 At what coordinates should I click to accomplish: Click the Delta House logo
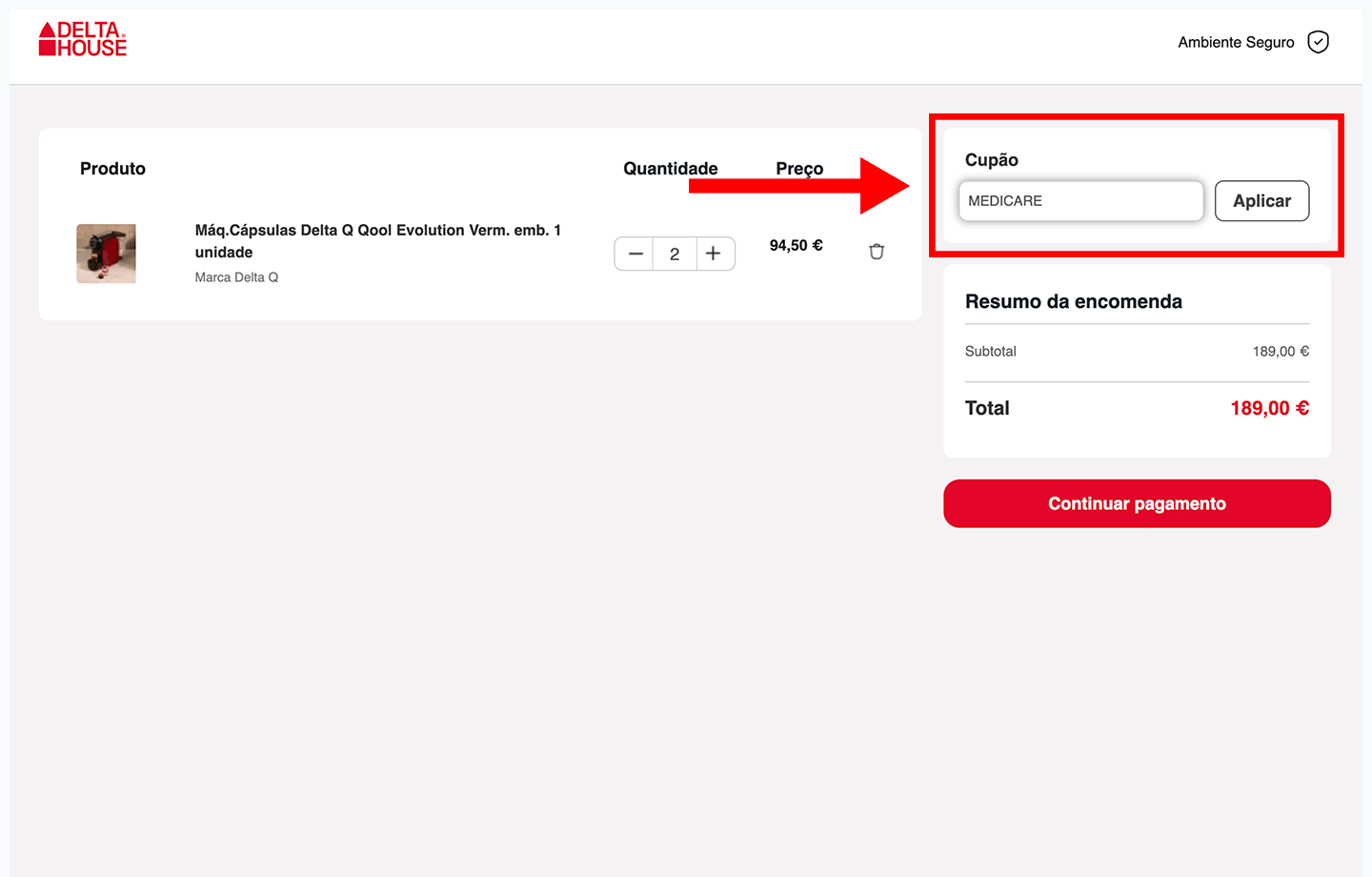(x=83, y=40)
